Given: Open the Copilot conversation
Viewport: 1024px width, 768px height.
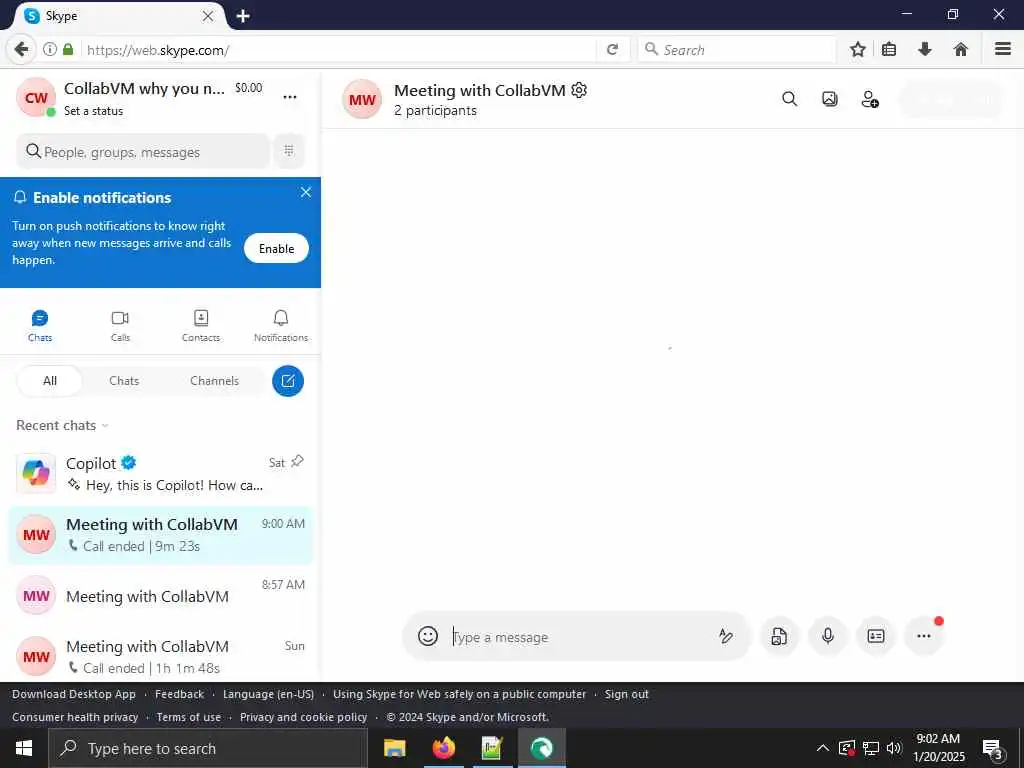Looking at the screenshot, I should click(x=160, y=473).
